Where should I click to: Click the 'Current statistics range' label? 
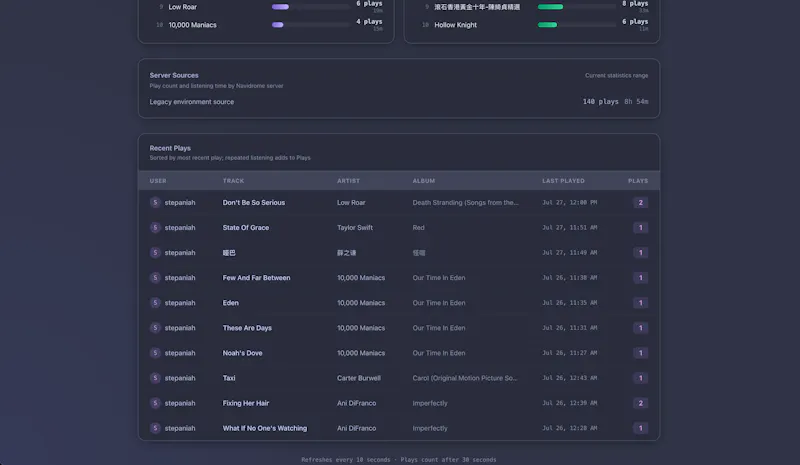tap(616, 75)
